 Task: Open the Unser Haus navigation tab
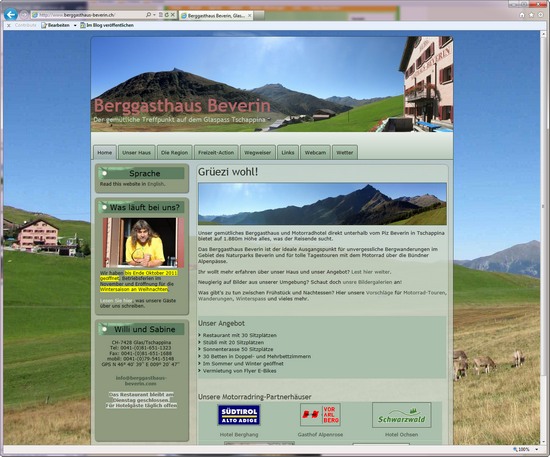click(x=136, y=152)
